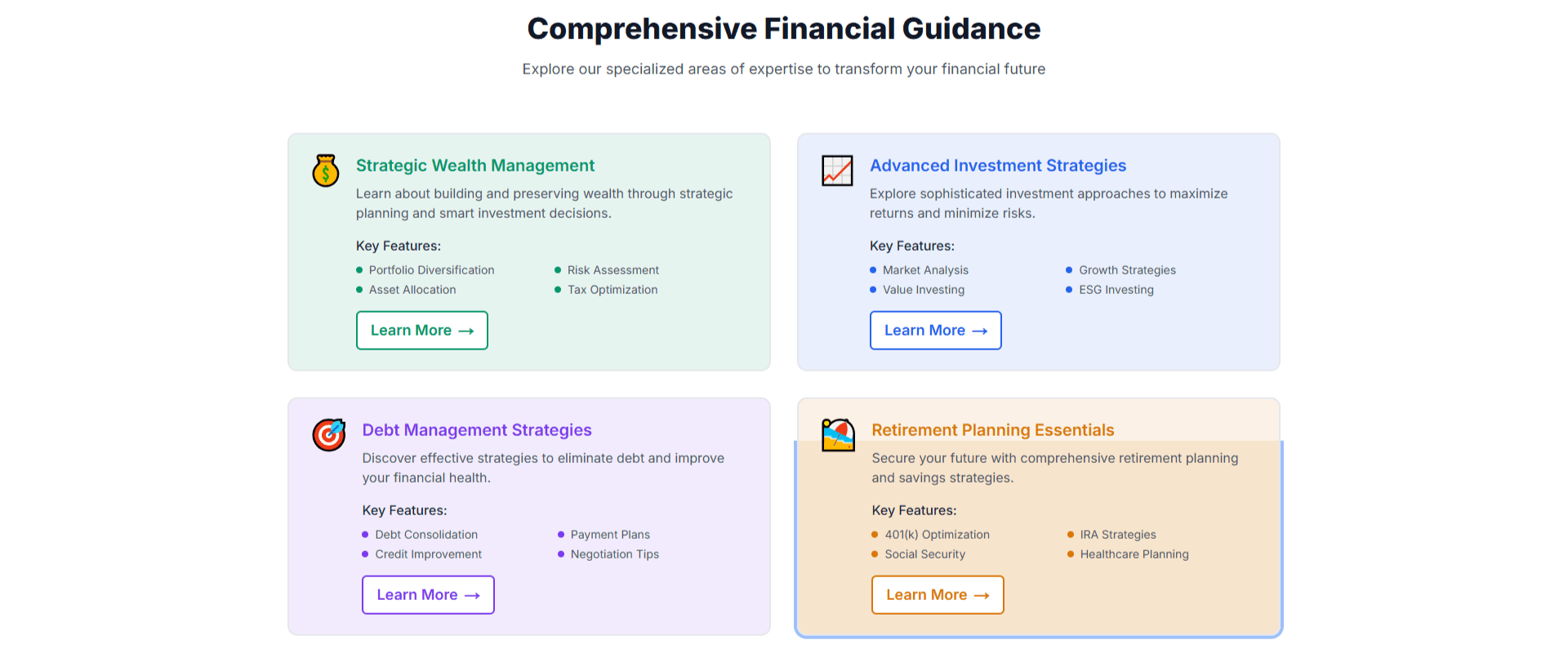
Task: Click the money bag icon
Action: click(326, 171)
